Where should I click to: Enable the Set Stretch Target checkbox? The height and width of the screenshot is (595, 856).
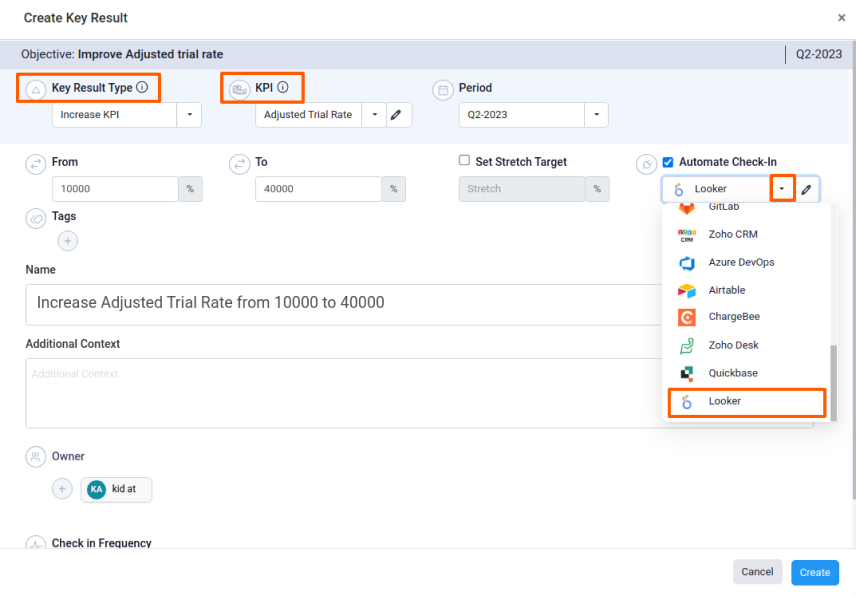click(465, 160)
